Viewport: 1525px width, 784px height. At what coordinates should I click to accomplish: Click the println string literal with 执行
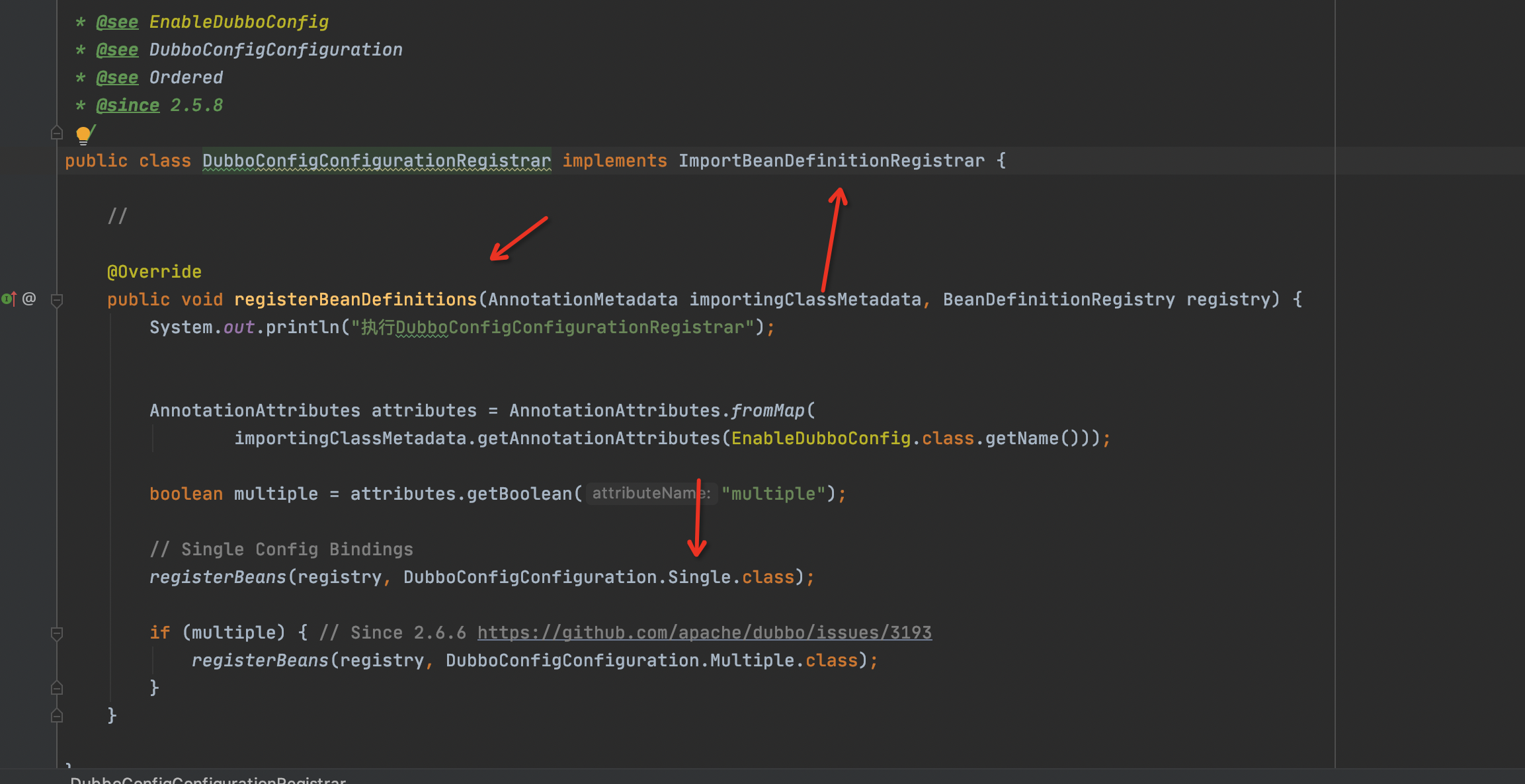tap(552, 327)
